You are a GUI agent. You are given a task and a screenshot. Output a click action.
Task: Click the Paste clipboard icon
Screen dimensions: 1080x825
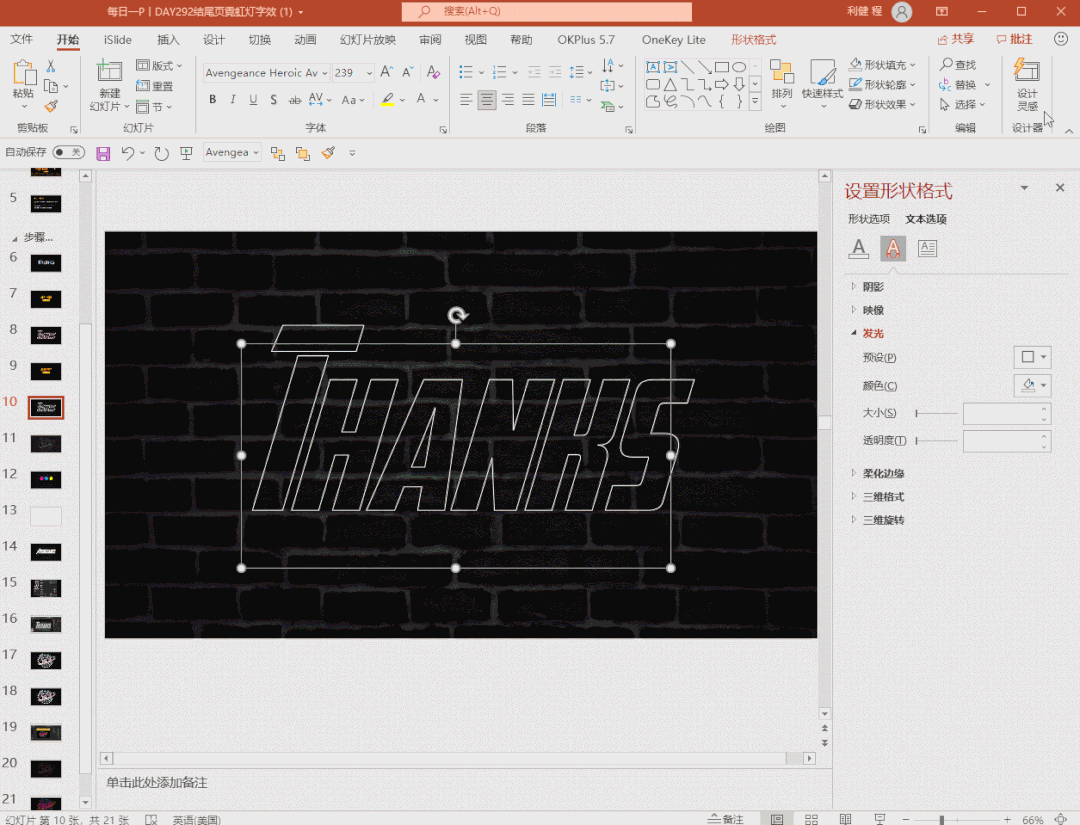23,72
